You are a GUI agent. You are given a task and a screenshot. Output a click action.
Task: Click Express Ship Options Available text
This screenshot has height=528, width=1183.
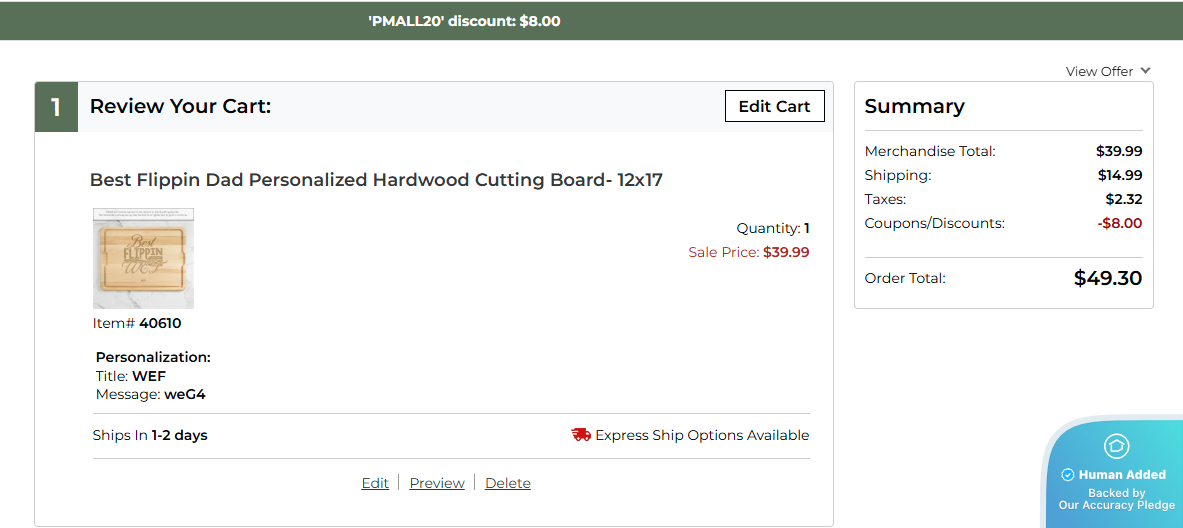(702, 435)
